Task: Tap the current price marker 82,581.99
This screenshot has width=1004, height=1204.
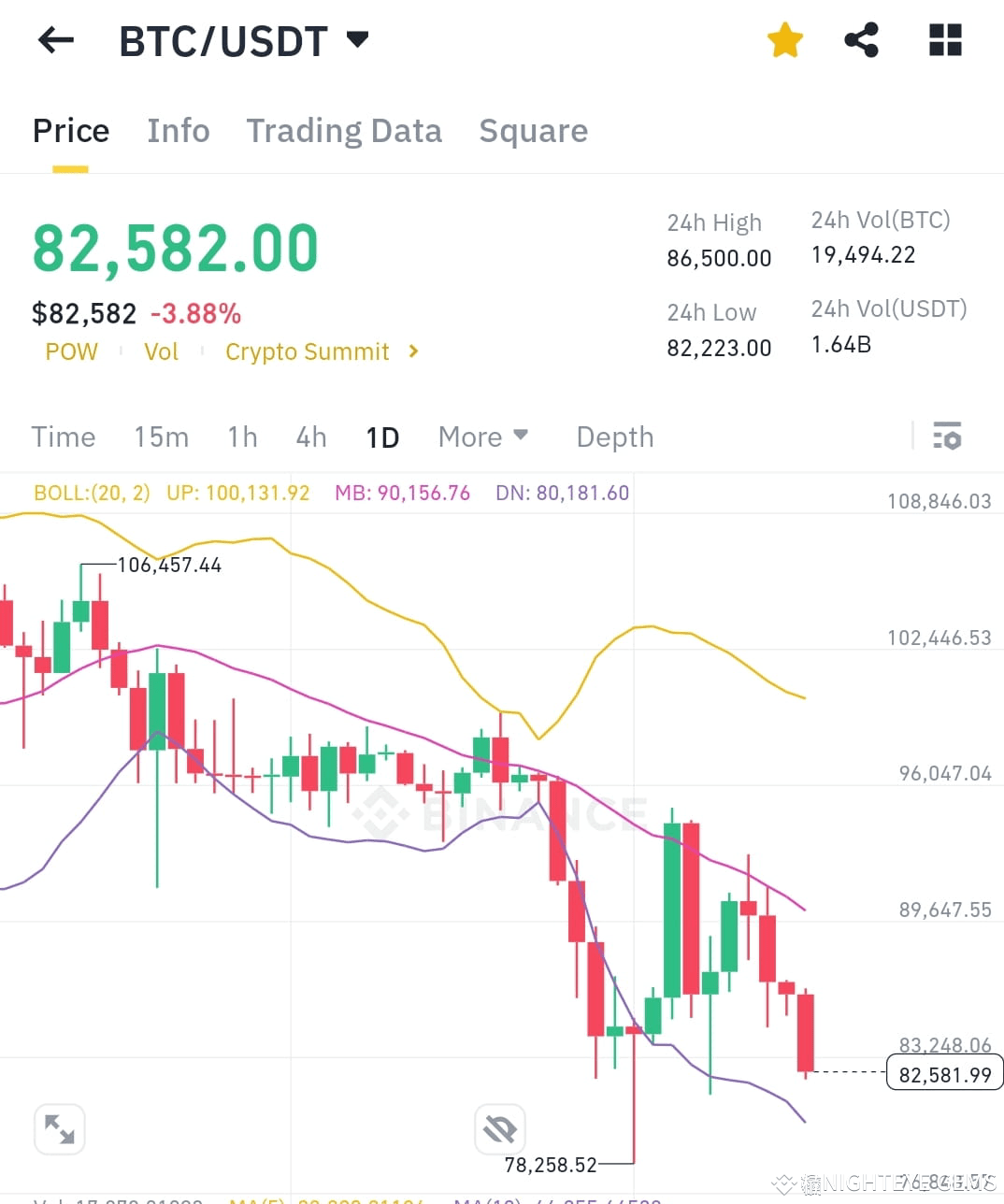Action: (x=944, y=1073)
